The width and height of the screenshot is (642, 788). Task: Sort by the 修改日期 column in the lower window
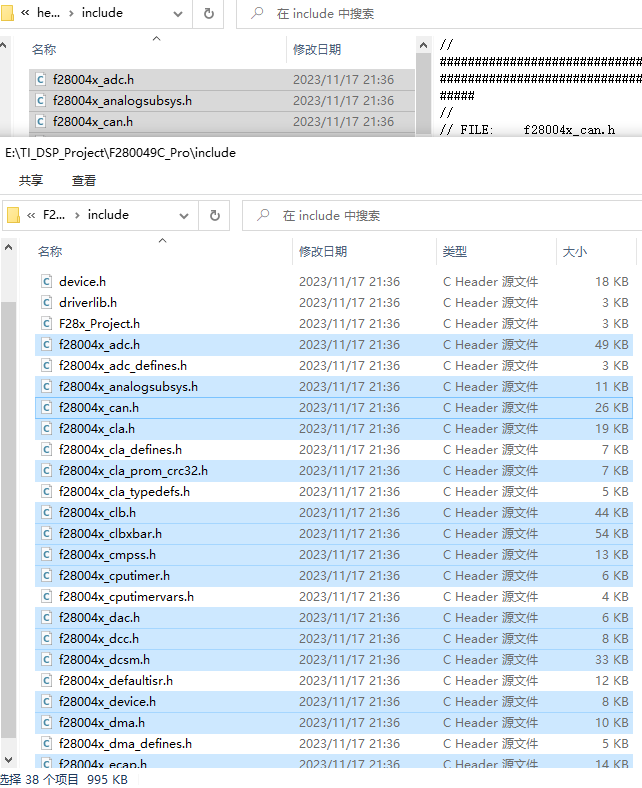tap(364, 251)
